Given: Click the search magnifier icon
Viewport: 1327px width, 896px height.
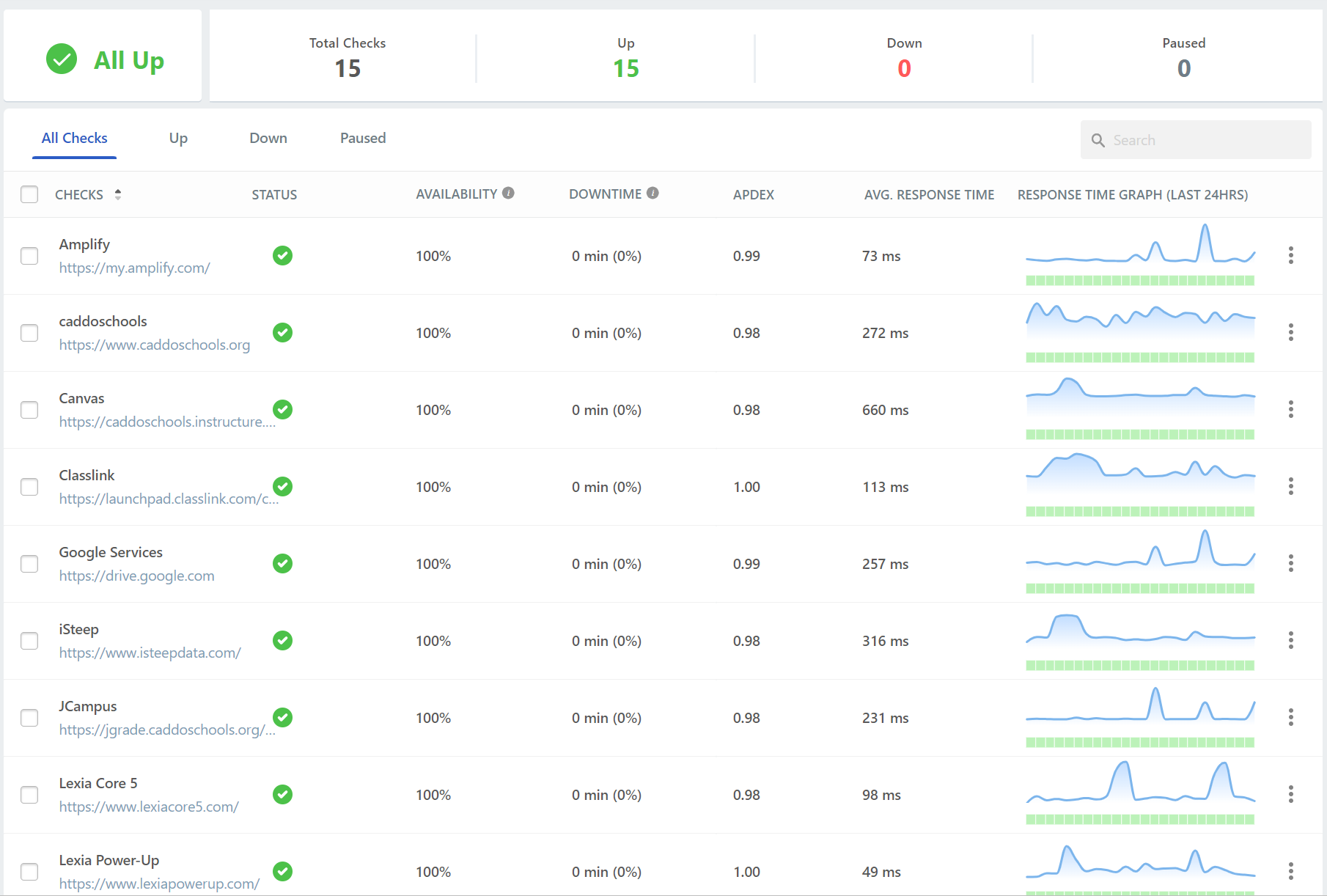Looking at the screenshot, I should tap(1098, 140).
